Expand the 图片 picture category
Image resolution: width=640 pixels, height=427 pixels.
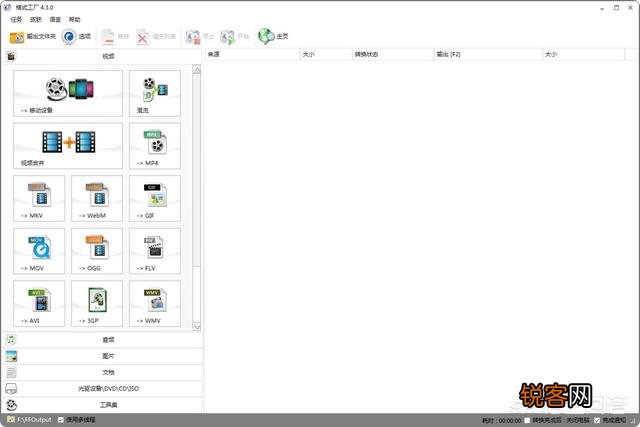[x=107, y=356]
